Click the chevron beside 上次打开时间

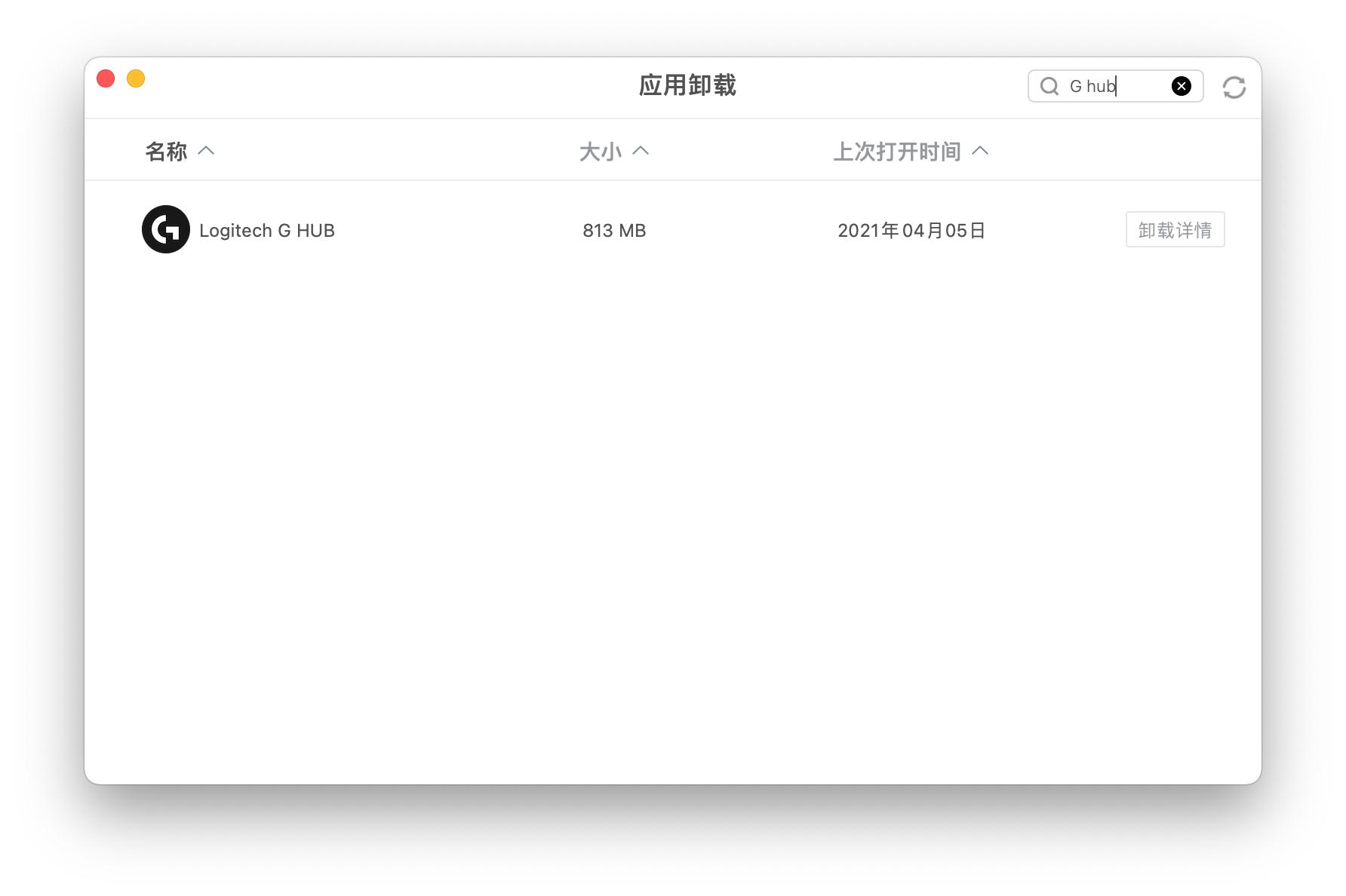(x=981, y=151)
